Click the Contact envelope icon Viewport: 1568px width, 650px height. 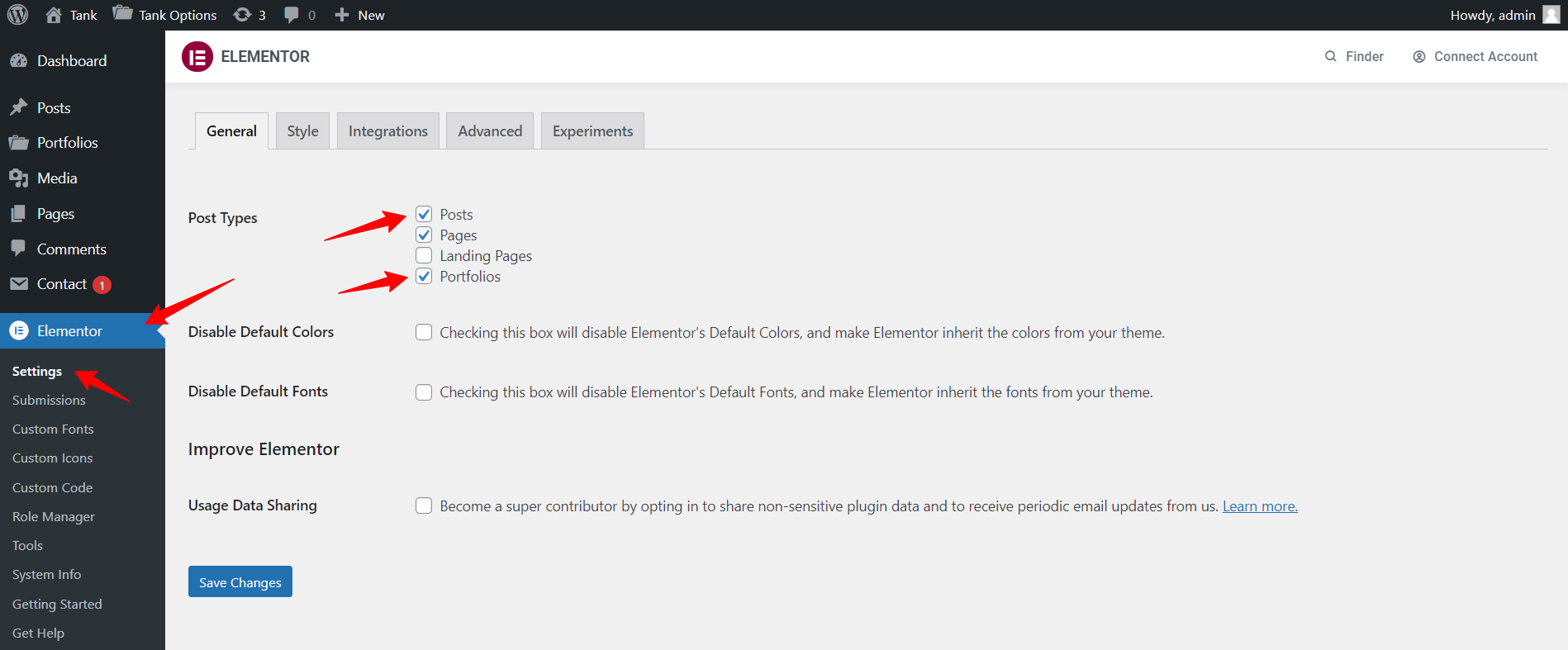pos(18,284)
